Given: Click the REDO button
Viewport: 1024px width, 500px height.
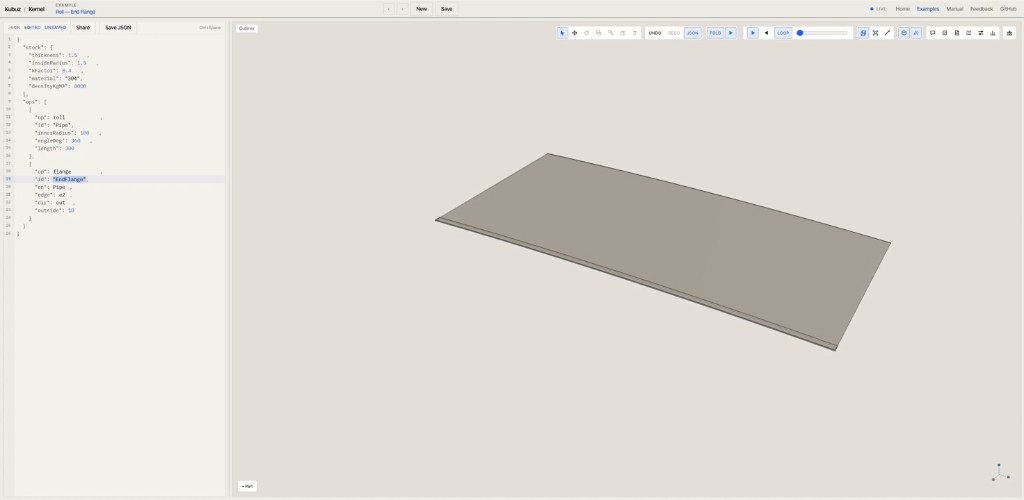Looking at the screenshot, I should (674, 33).
